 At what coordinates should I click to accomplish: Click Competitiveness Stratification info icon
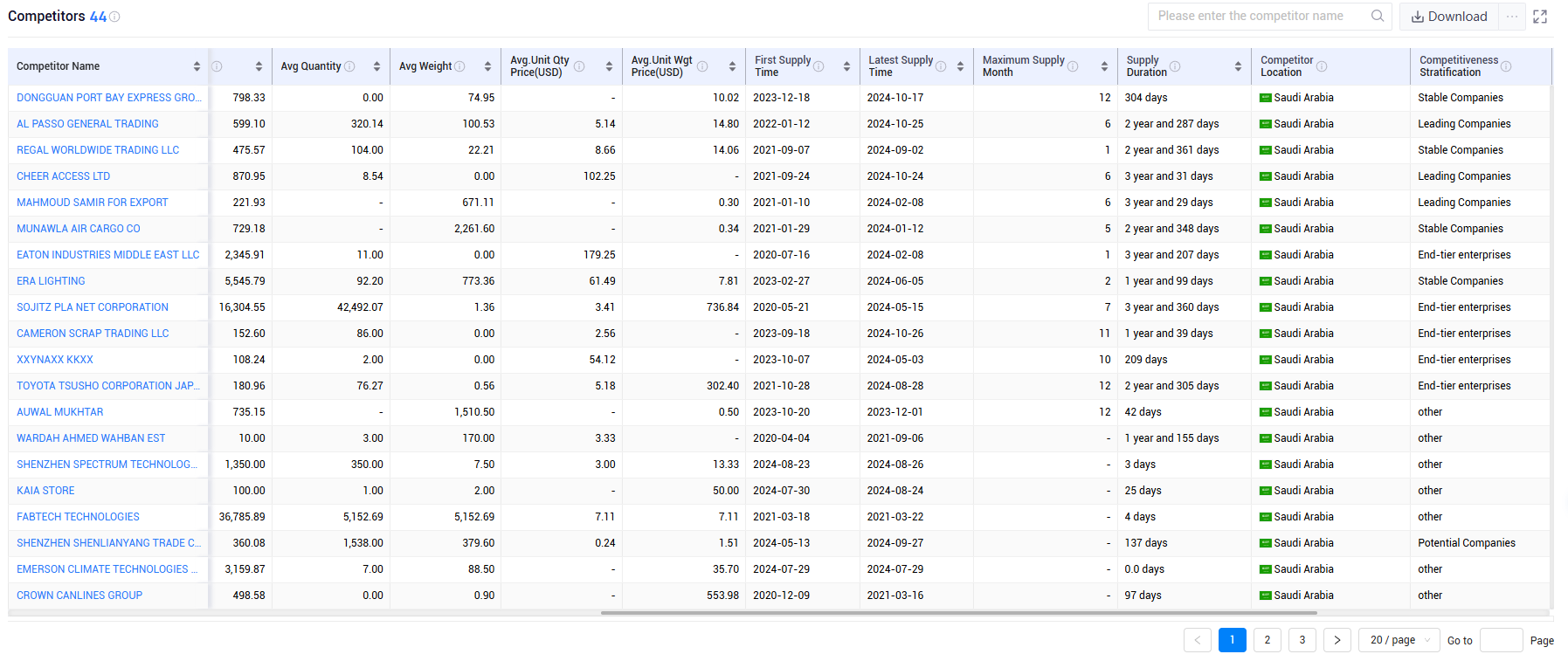click(1506, 66)
